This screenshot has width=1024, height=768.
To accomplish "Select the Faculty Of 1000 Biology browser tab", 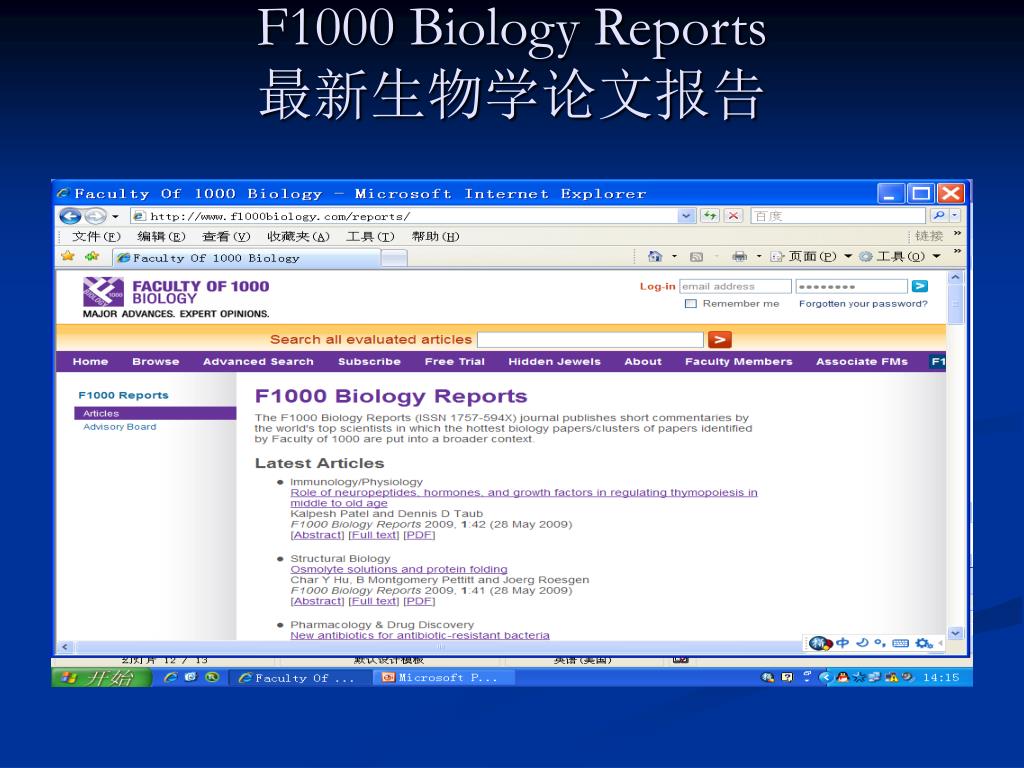I will point(246,258).
